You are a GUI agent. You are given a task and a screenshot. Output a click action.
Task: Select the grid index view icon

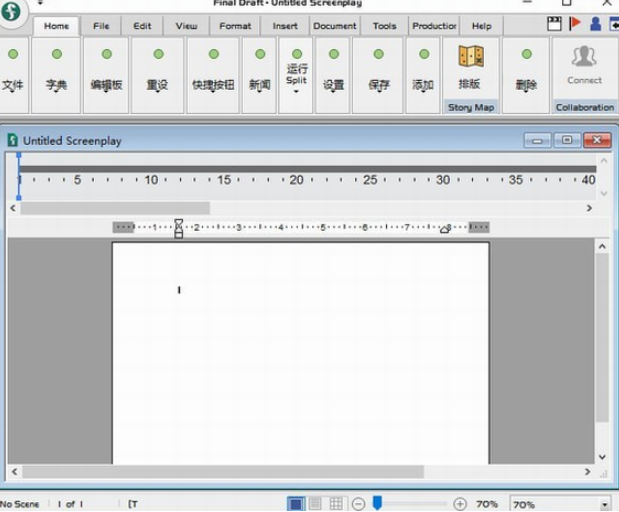(336, 504)
